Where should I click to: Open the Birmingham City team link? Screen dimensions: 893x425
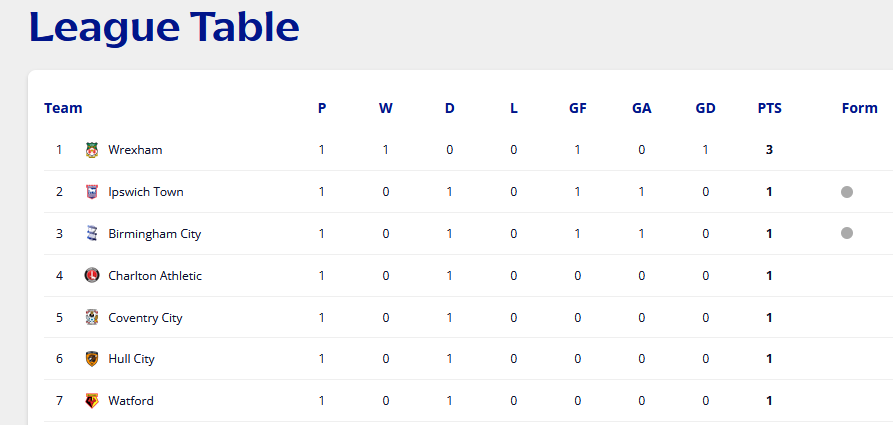point(154,234)
